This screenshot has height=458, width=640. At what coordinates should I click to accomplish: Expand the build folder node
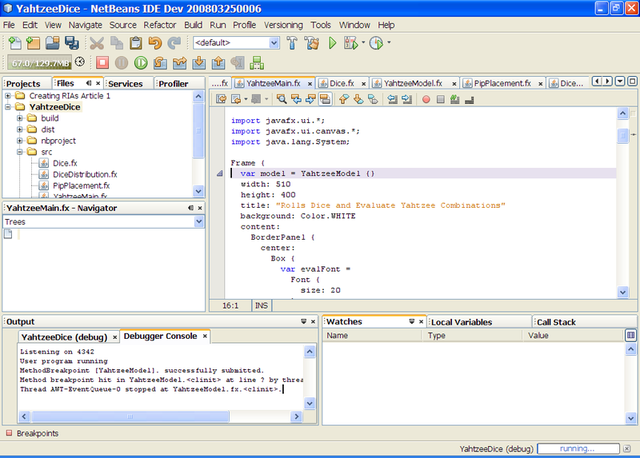tap(20, 118)
